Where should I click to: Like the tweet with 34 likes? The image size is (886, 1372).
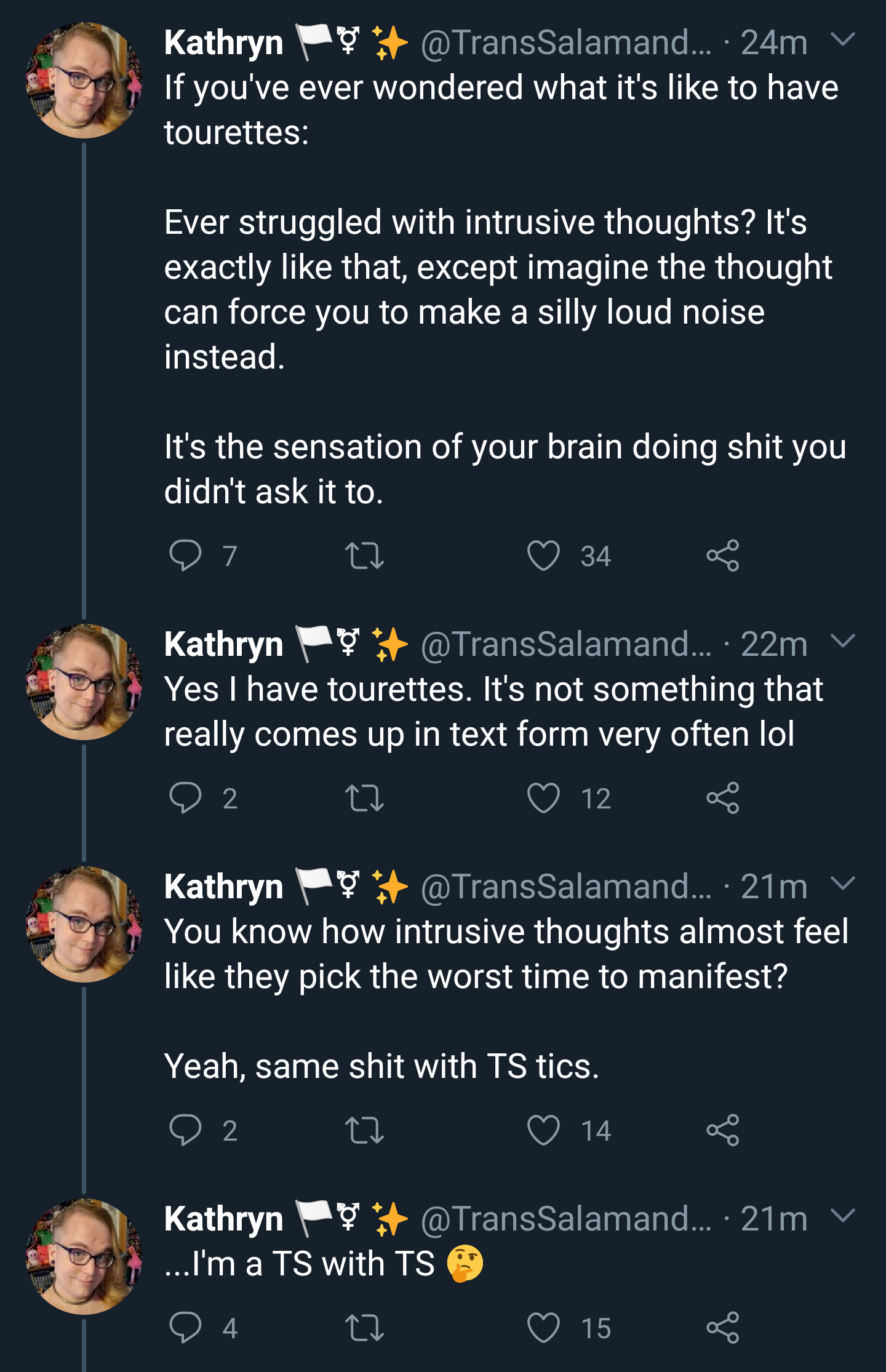[x=544, y=556]
